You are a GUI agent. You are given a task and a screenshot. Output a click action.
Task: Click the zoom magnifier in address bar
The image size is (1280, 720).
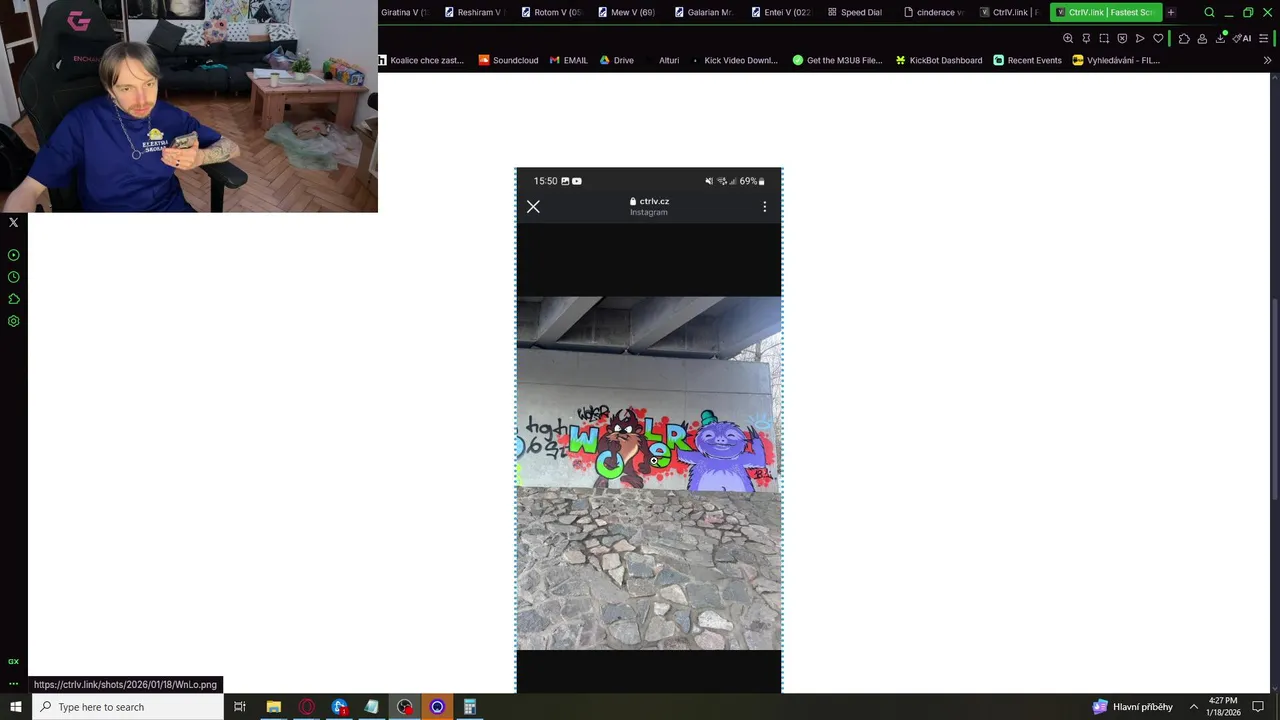1068,38
